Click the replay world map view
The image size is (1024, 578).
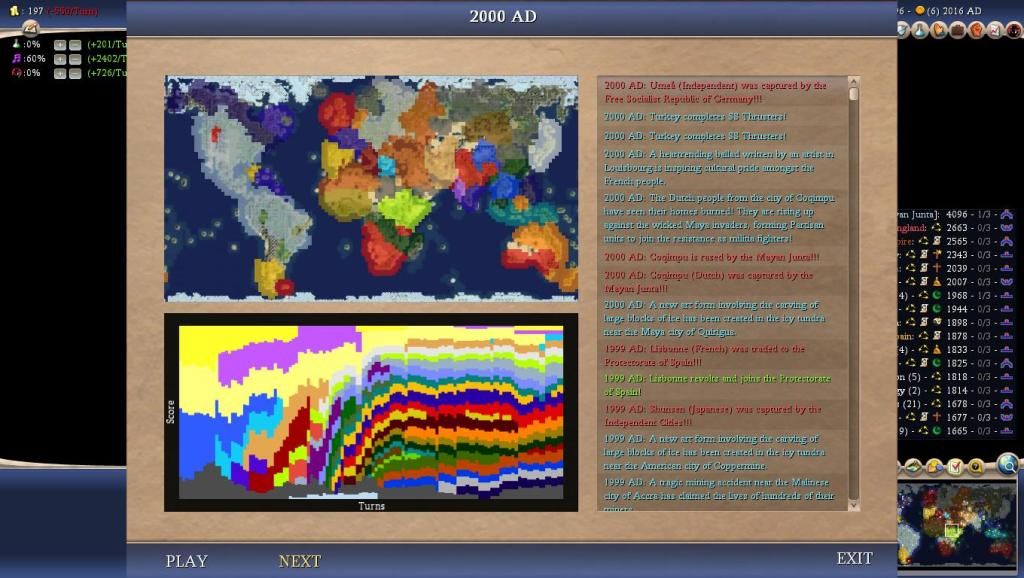point(371,188)
